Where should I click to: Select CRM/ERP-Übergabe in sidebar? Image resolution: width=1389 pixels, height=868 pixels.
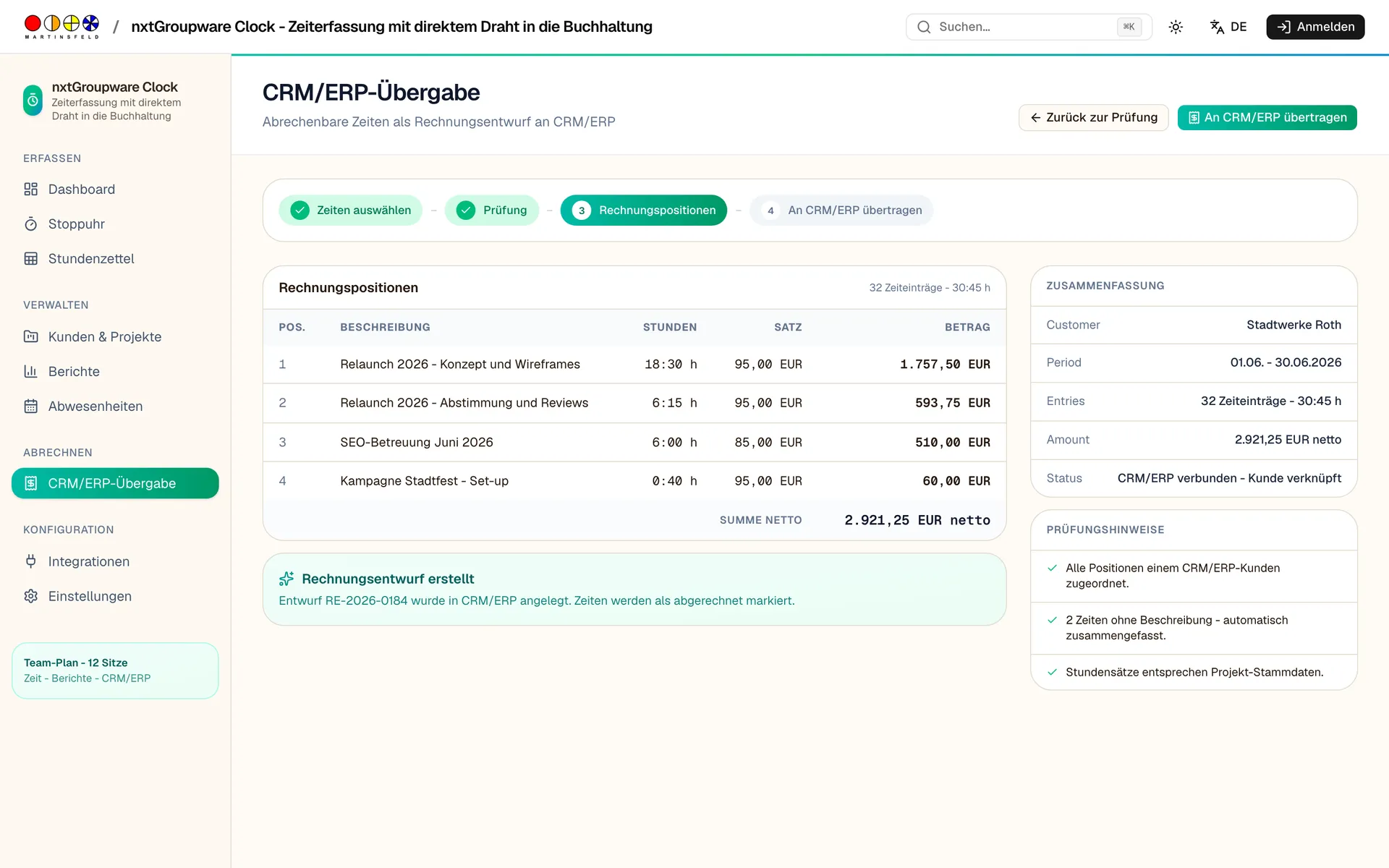pyautogui.click(x=115, y=483)
